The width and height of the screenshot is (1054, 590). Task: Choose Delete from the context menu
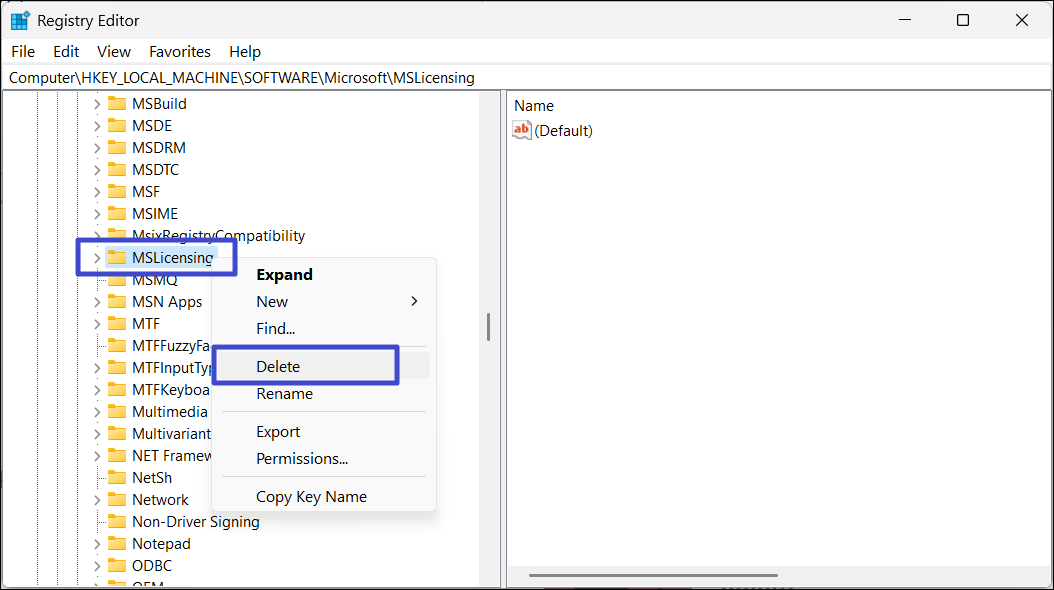[278, 366]
